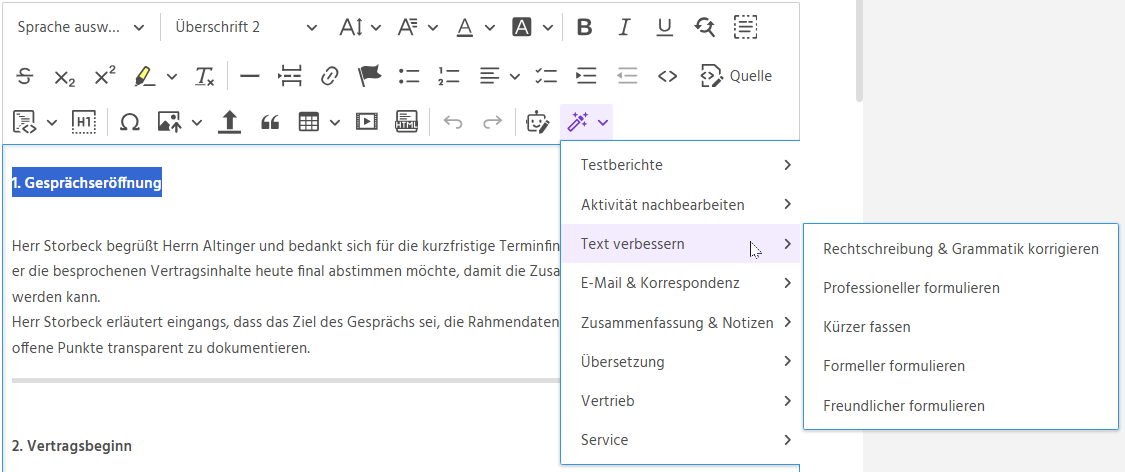Screen dimensions: 1125x472
Task: Click the magic wand AI commands icon
Action: coord(578,123)
